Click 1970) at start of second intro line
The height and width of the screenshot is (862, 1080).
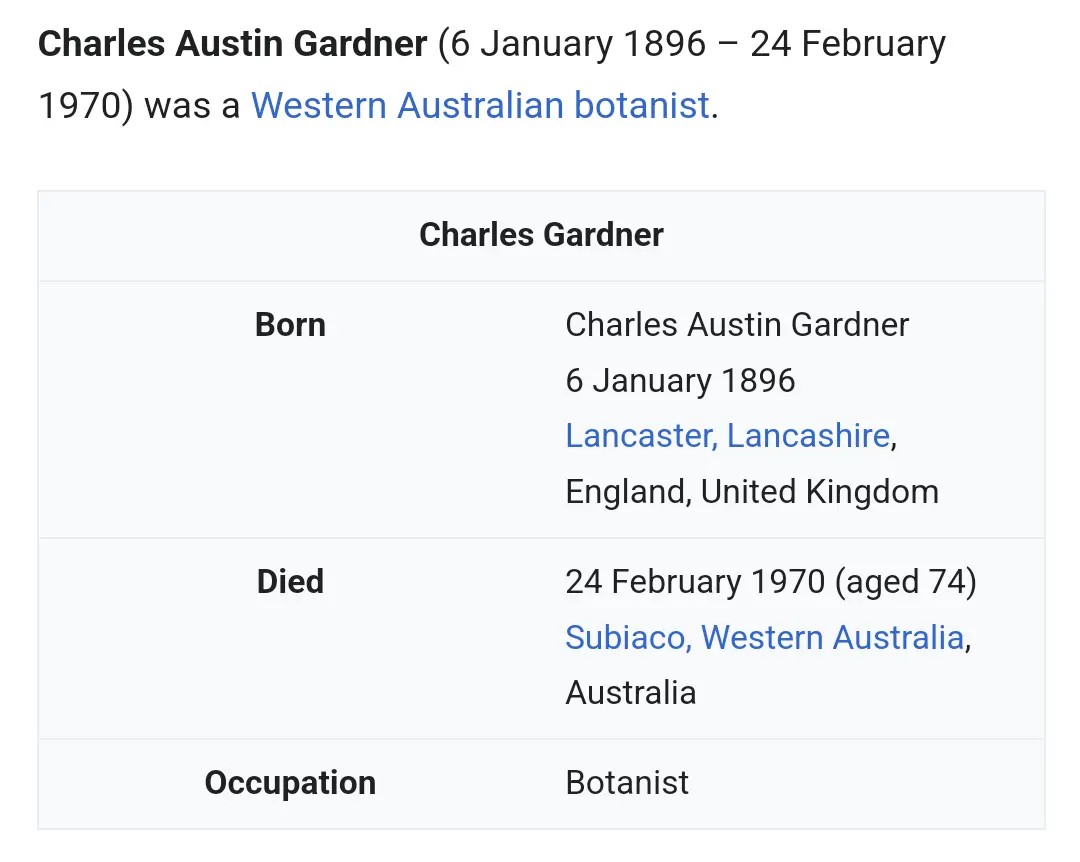85,105
